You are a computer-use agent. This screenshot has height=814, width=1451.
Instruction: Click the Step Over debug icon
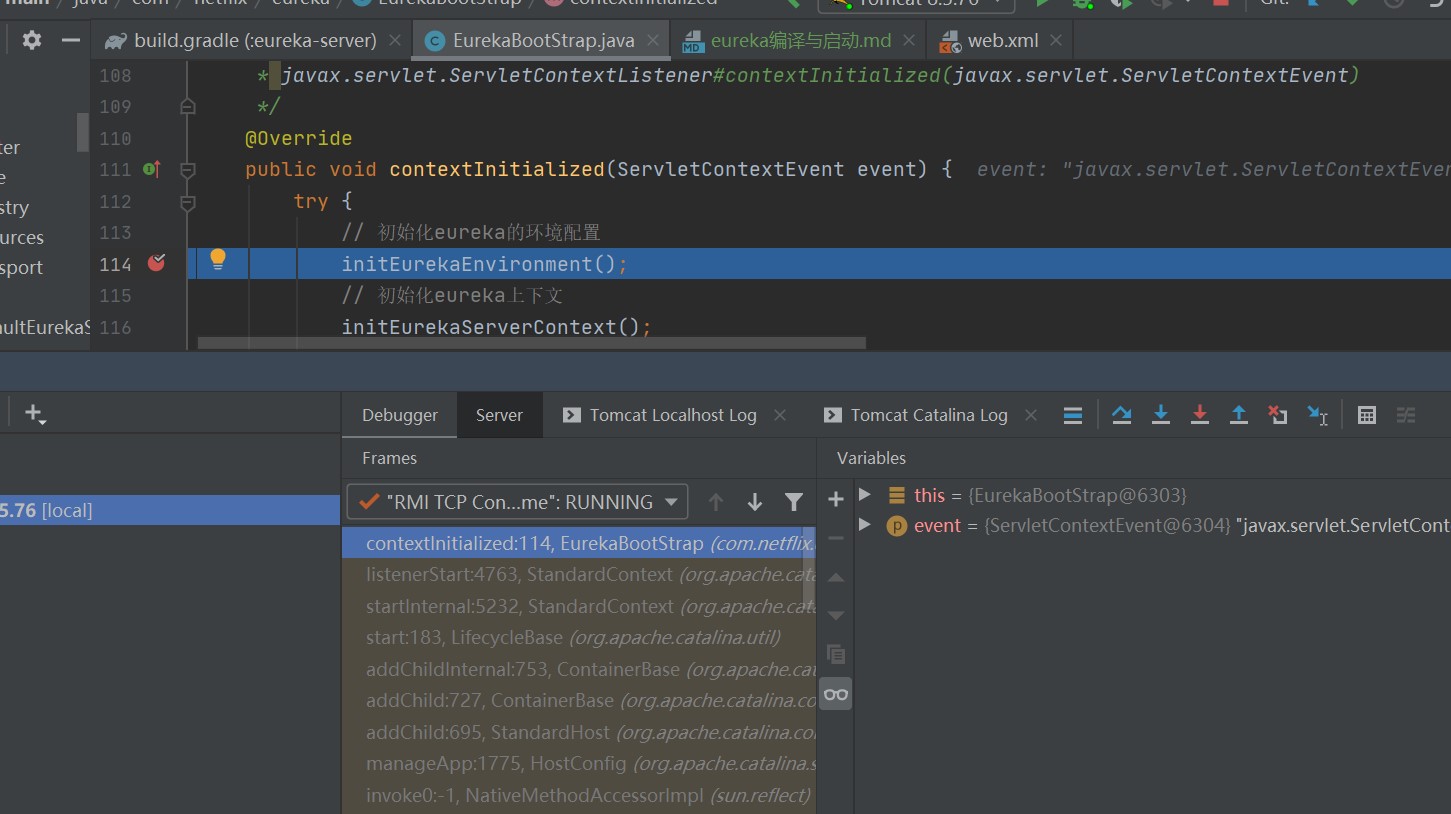click(1122, 415)
